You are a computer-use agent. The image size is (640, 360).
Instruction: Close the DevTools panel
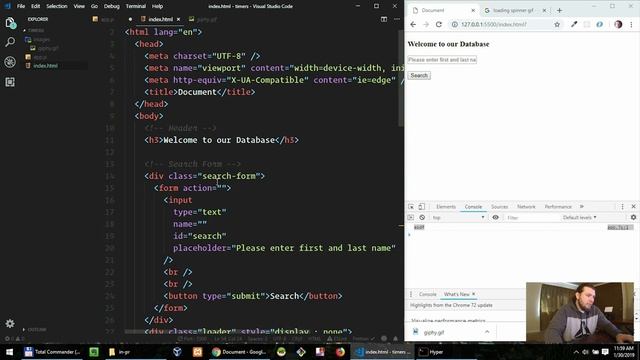(633, 207)
